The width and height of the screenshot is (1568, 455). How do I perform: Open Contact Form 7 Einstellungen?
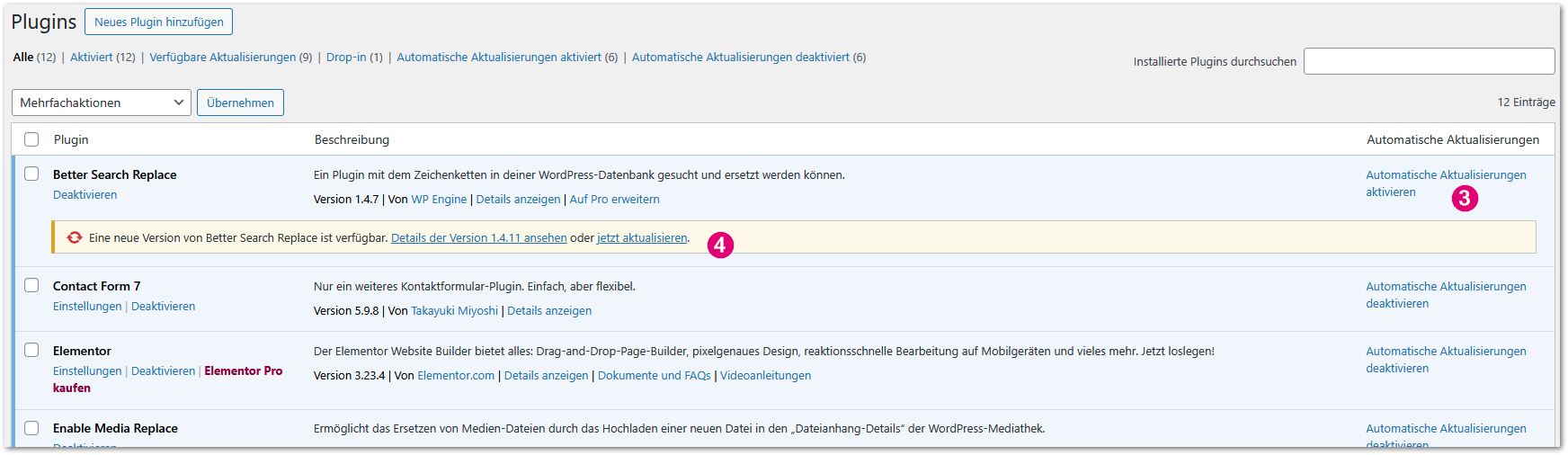coord(87,306)
